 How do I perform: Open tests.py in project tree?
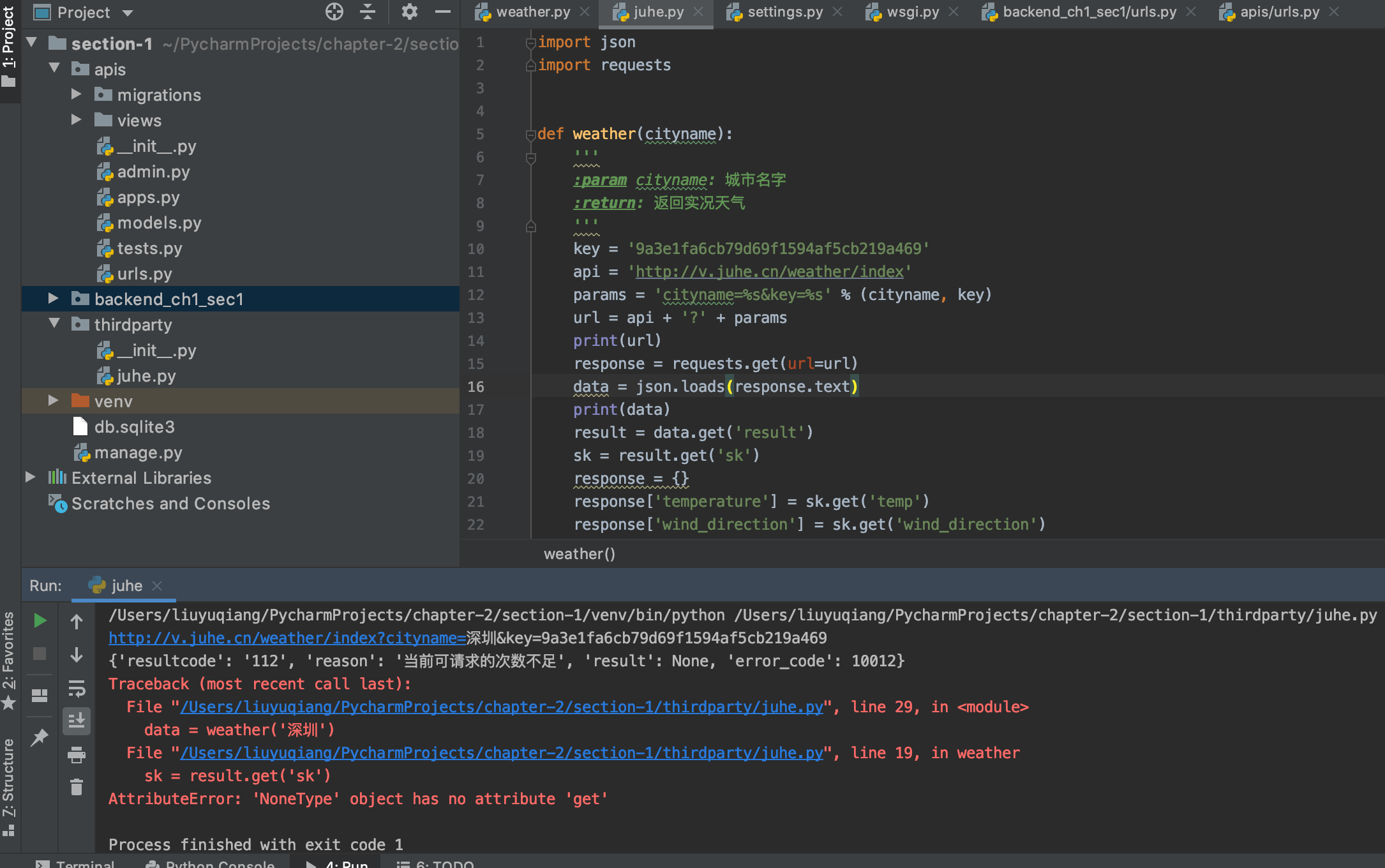pyautogui.click(x=149, y=248)
